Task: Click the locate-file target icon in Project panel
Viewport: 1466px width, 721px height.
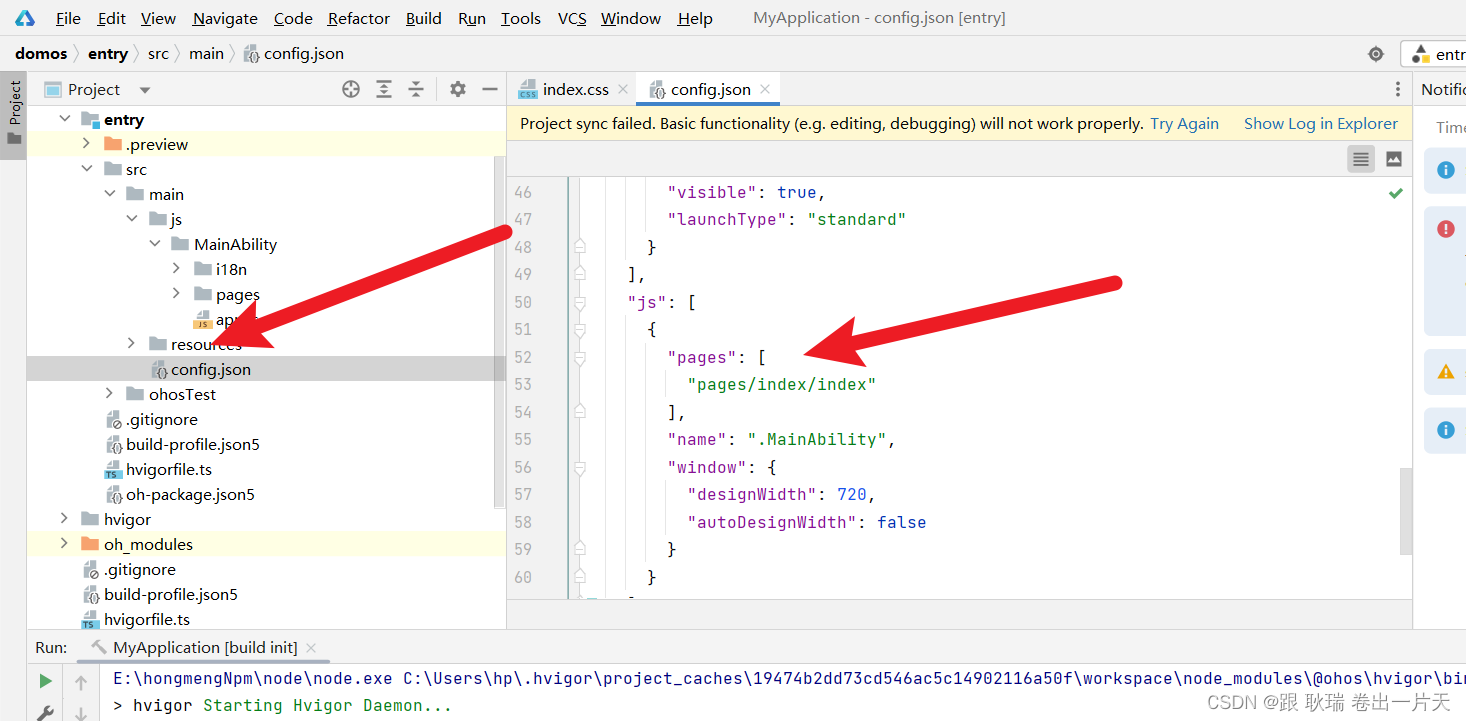Action: [351, 89]
